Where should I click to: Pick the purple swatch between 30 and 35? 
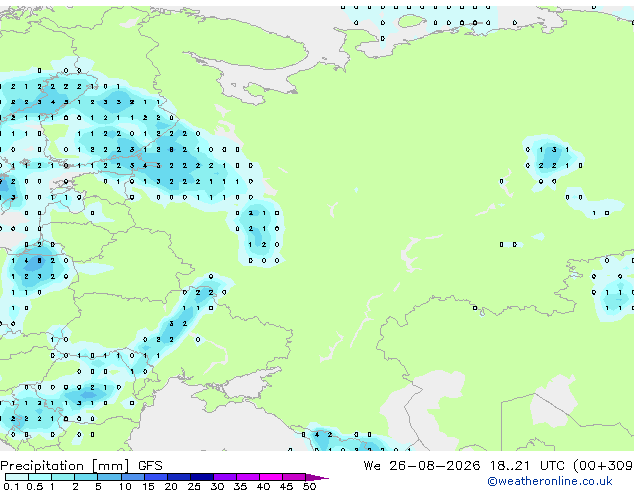(225, 477)
